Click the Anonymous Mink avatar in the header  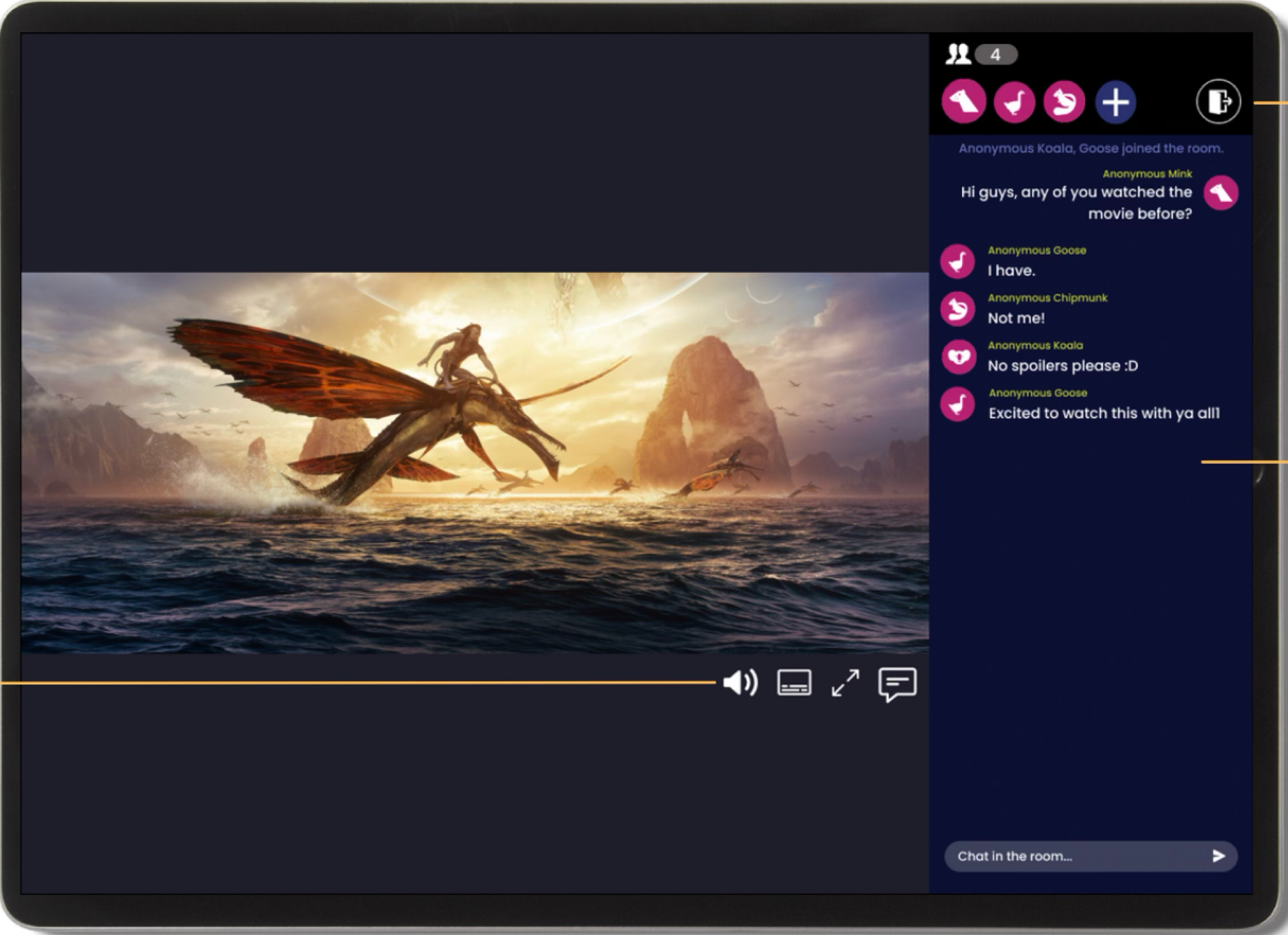point(963,101)
